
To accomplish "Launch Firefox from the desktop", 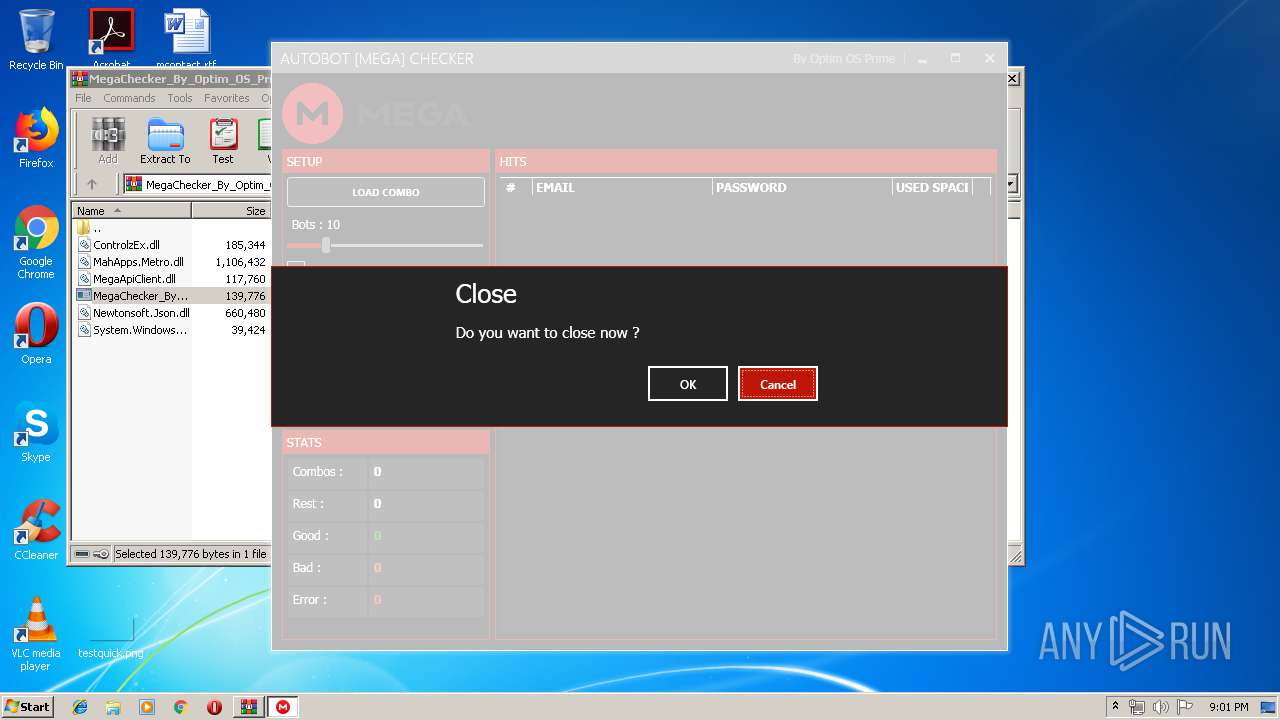I will tap(36, 138).
